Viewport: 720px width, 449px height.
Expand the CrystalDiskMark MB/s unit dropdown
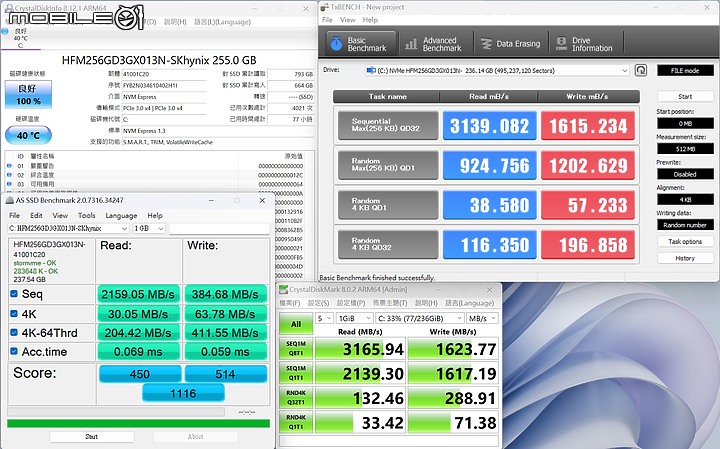[x=482, y=318]
